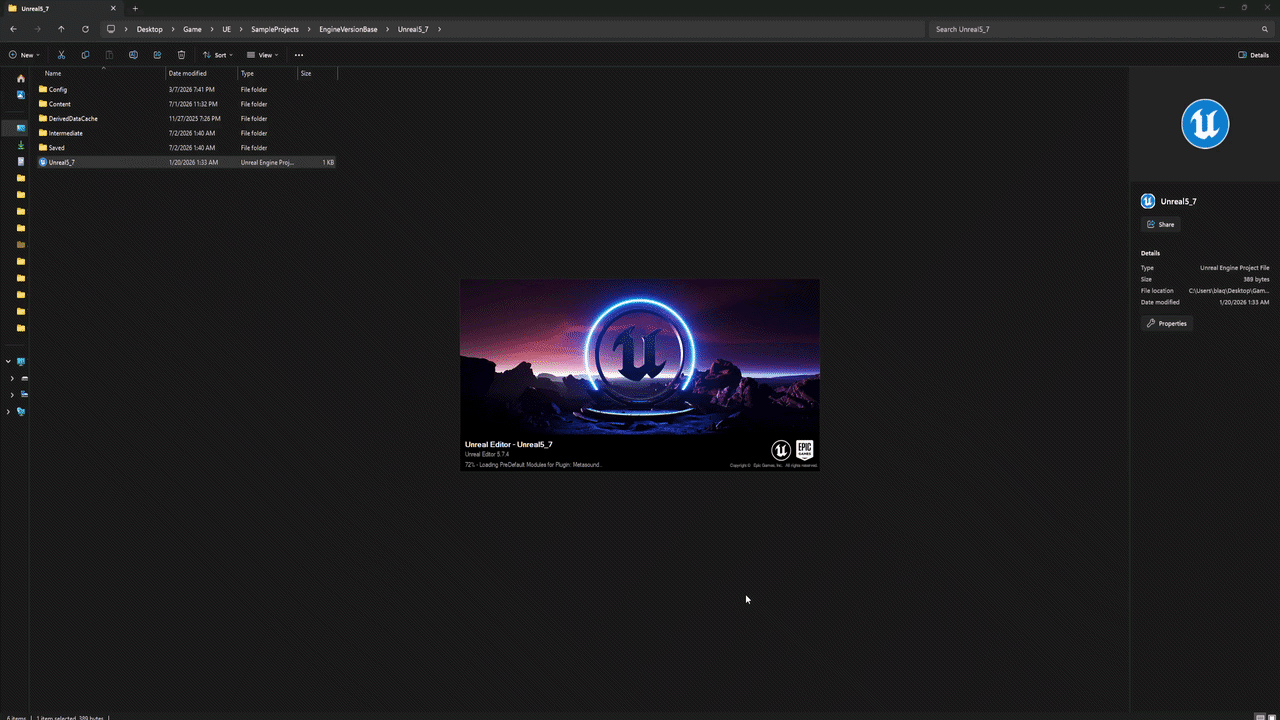The width and height of the screenshot is (1280, 720).
Task: Refresh the current folder view
Action: [x=85, y=29]
